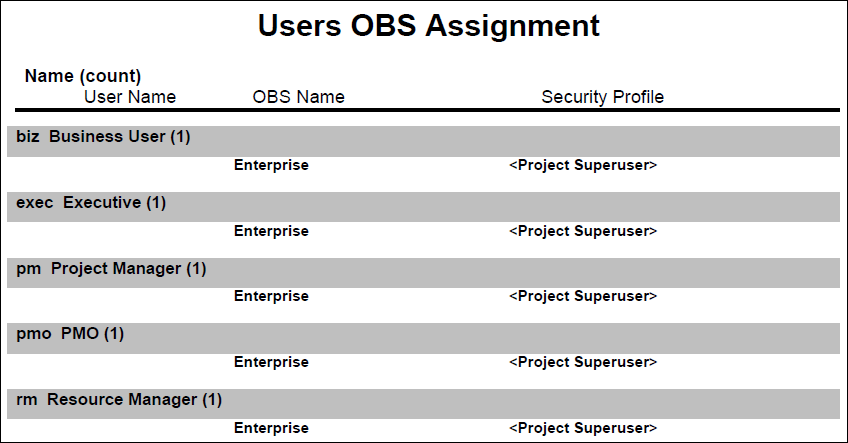Screen dimensions: 848x443
Task: Click Enterprise under PMO
Action: tap(271, 362)
